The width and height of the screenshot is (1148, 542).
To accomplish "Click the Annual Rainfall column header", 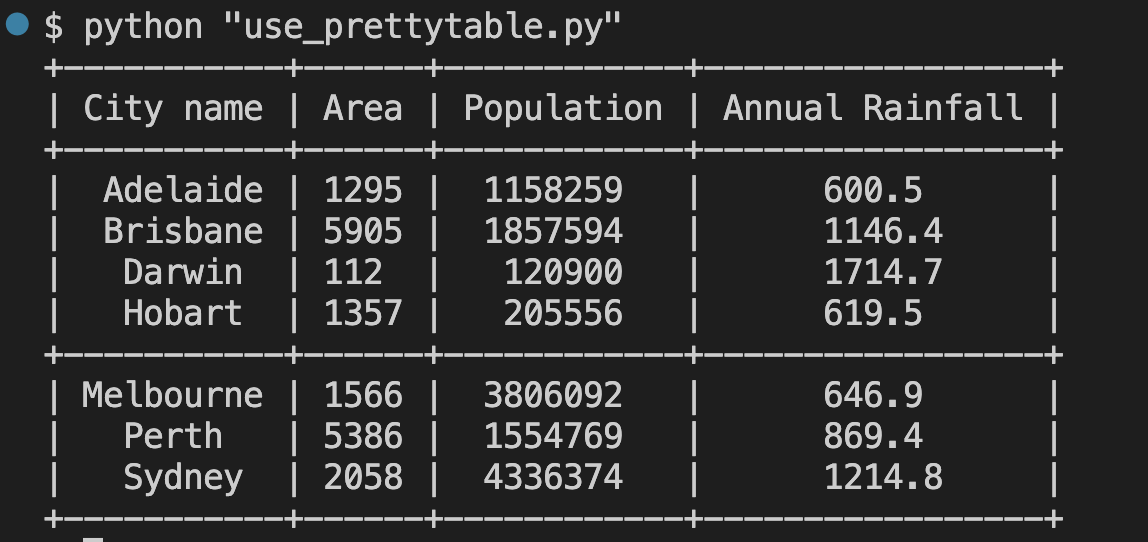I will click(x=873, y=108).
